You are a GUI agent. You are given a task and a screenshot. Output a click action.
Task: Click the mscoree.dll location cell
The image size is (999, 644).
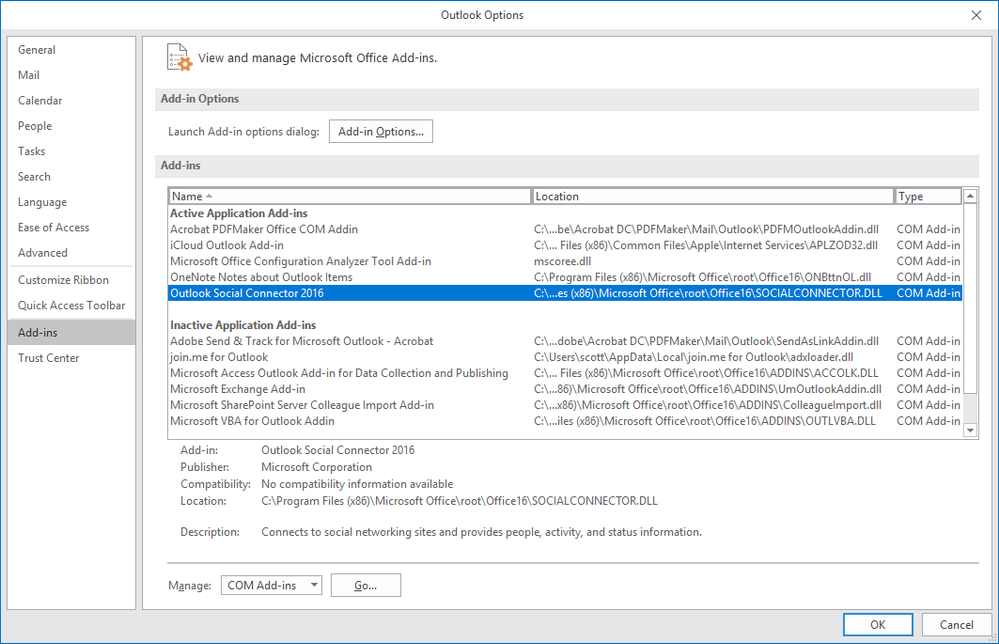pos(563,261)
